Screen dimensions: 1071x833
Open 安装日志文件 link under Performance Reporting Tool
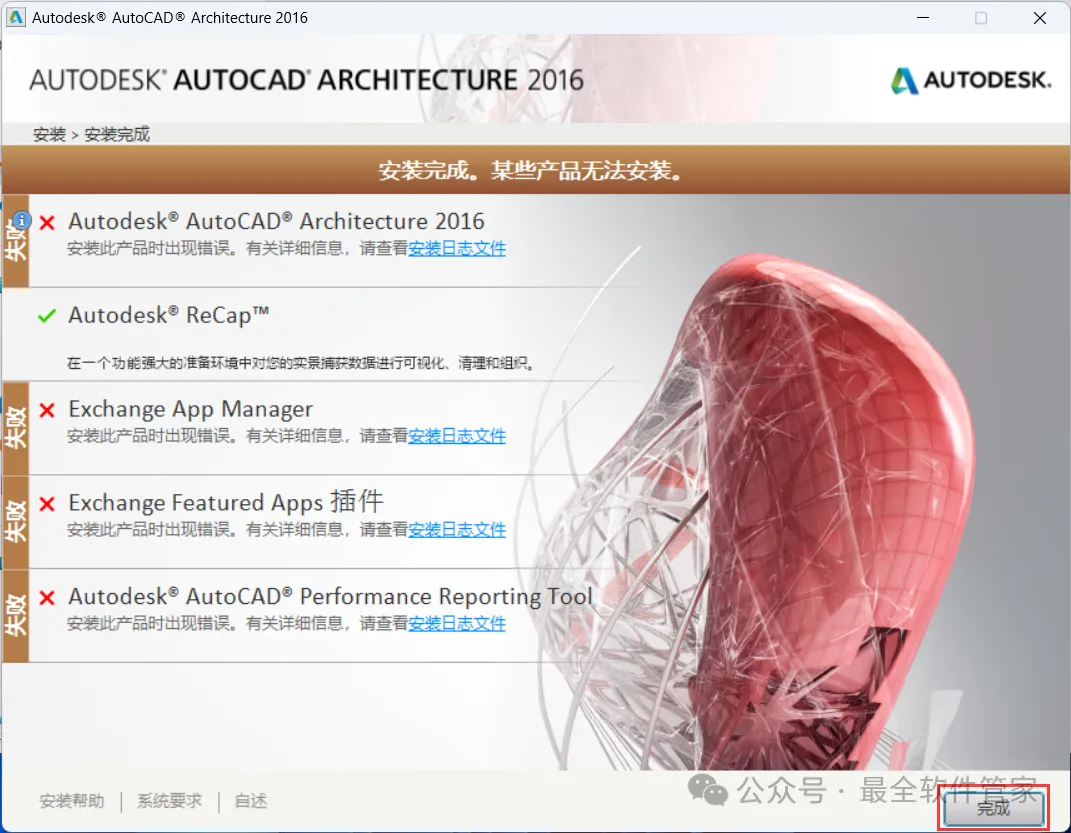(457, 623)
